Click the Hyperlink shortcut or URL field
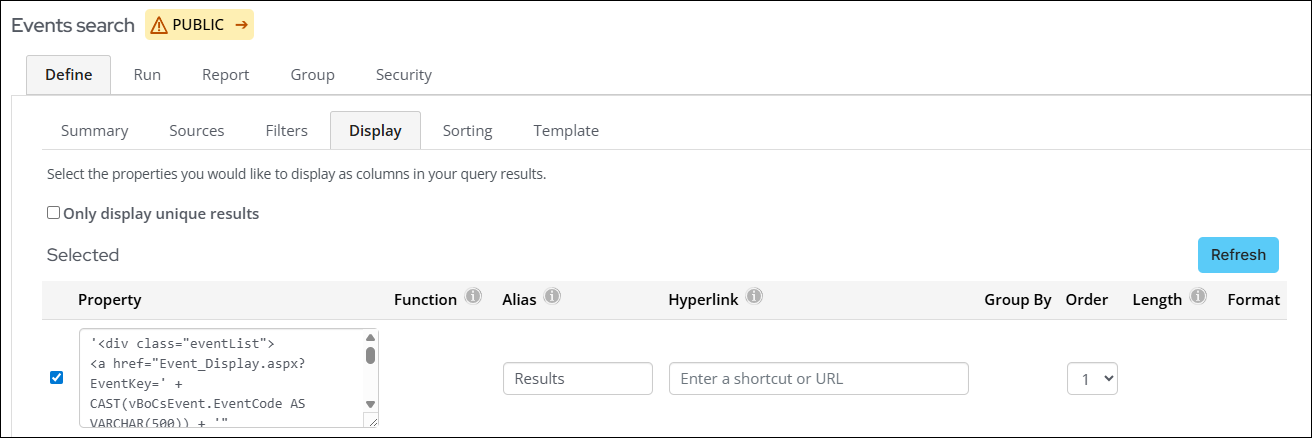 [x=818, y=379]
